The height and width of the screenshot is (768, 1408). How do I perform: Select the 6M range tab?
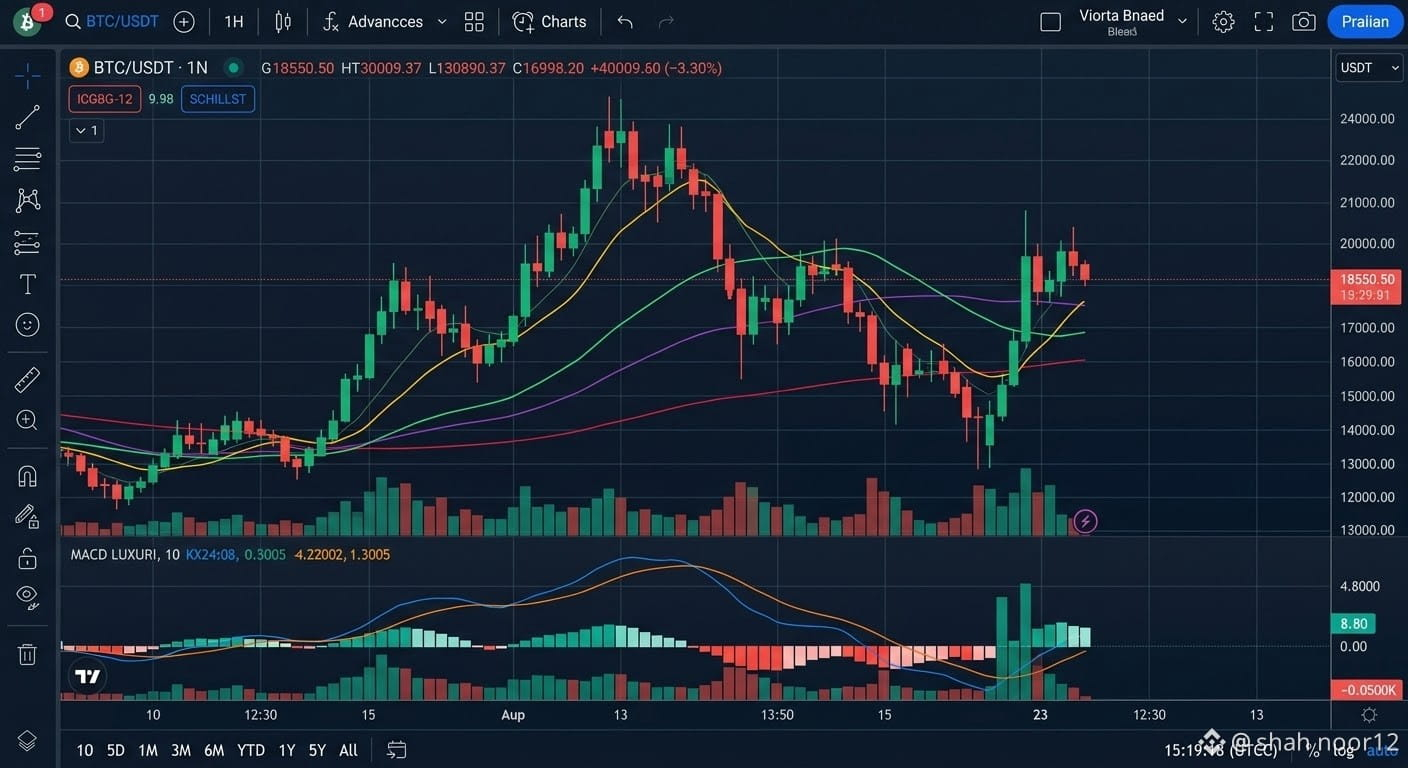[214, 750]
